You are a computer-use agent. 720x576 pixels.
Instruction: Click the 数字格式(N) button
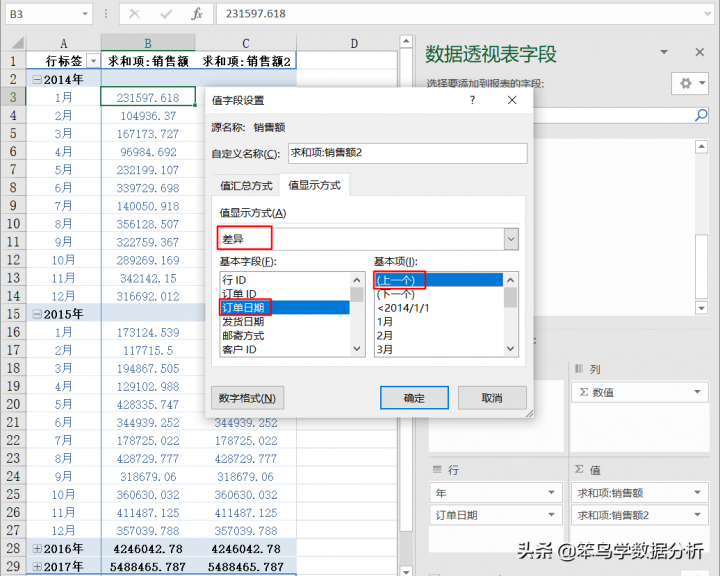click(x=248, y=398)
